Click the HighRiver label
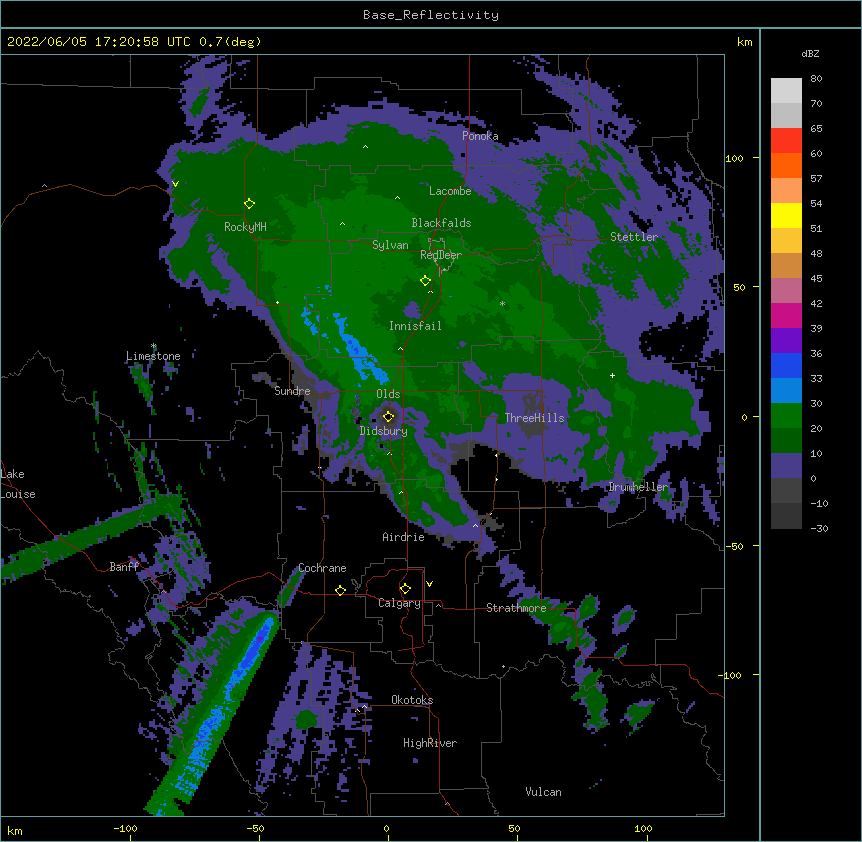 click(430, 743)
